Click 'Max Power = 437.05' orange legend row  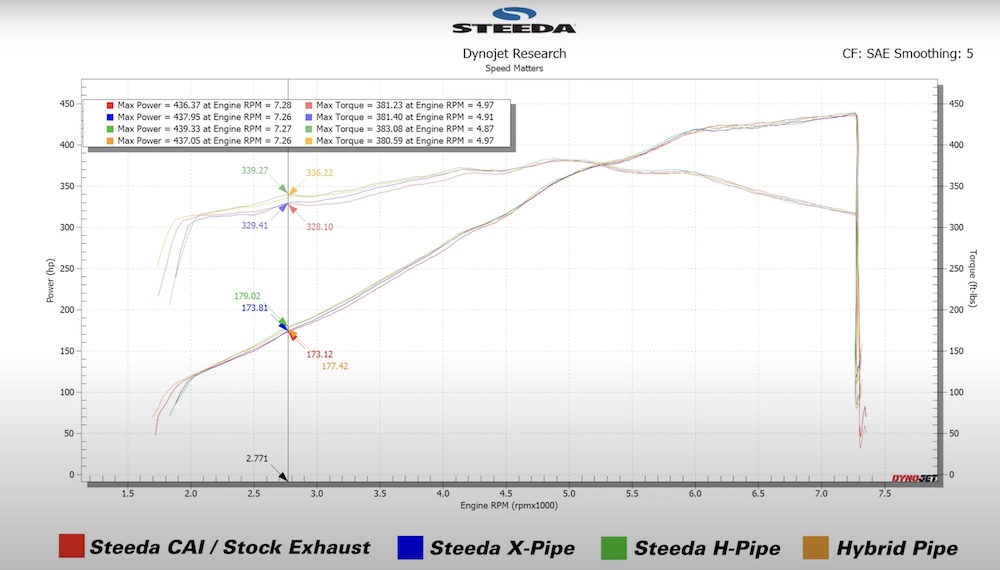click(x=199, y=140)
